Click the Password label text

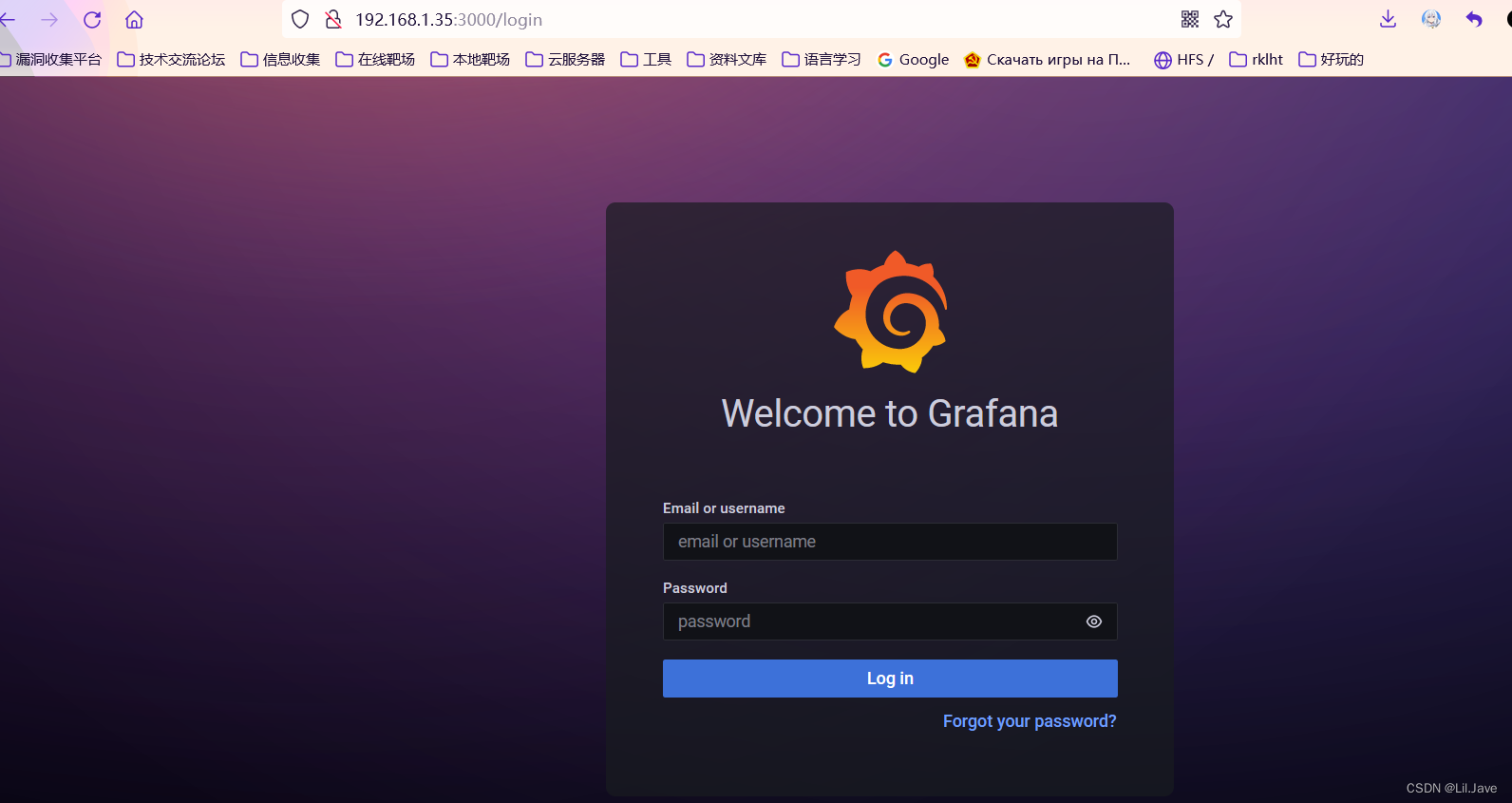pos(695,588)
